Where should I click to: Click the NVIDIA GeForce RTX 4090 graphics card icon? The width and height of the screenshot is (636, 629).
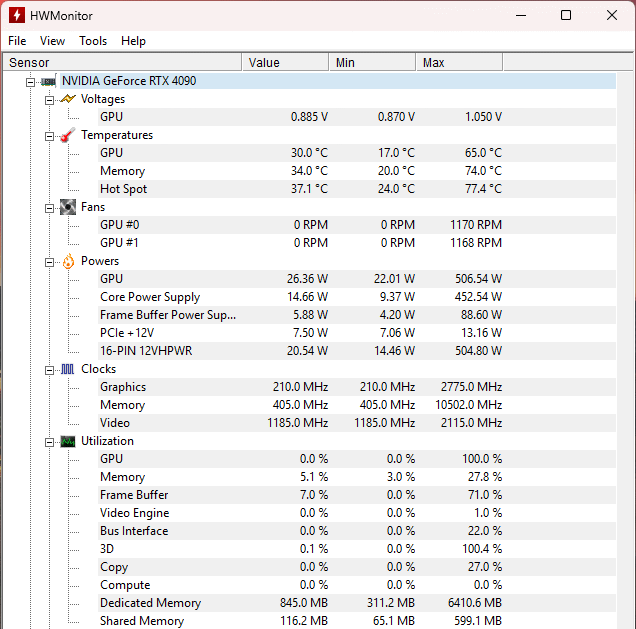[x=48, y=81]
